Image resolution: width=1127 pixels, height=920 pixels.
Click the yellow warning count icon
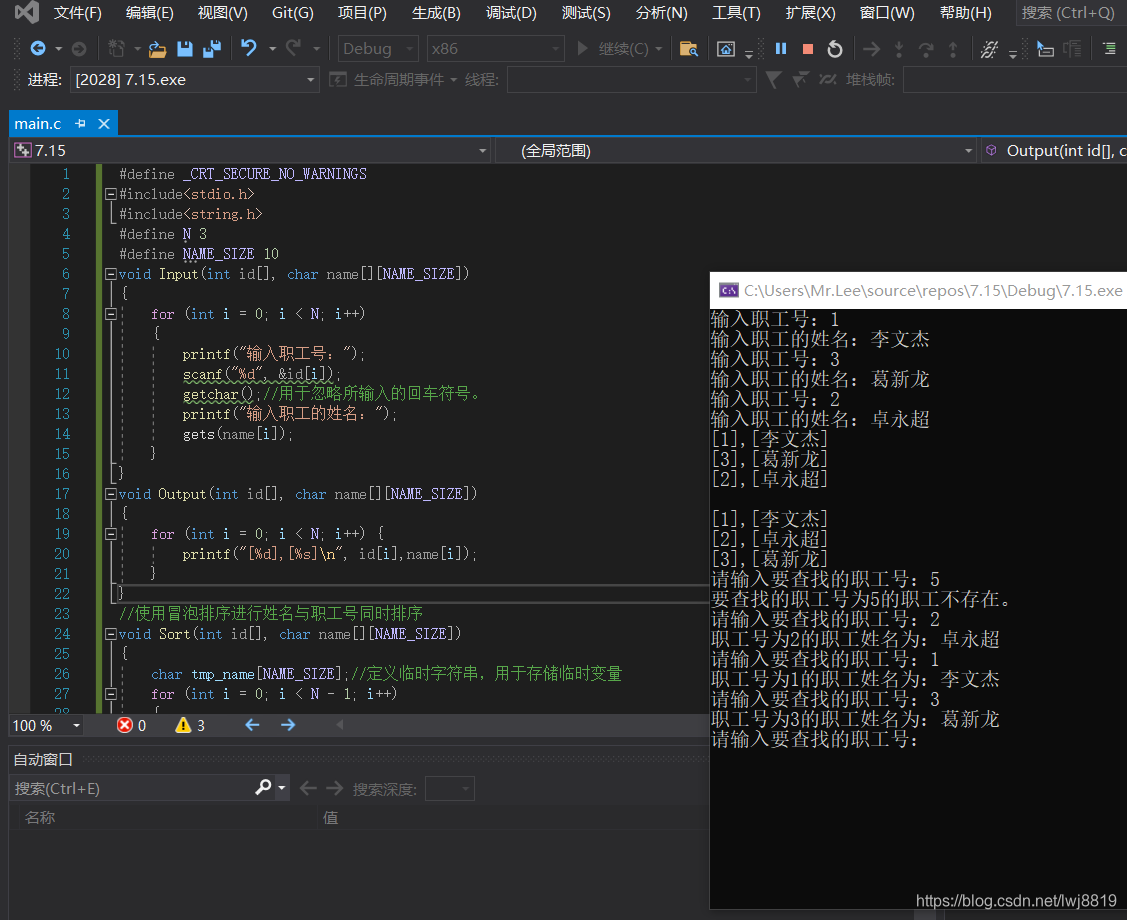point(183,725)
